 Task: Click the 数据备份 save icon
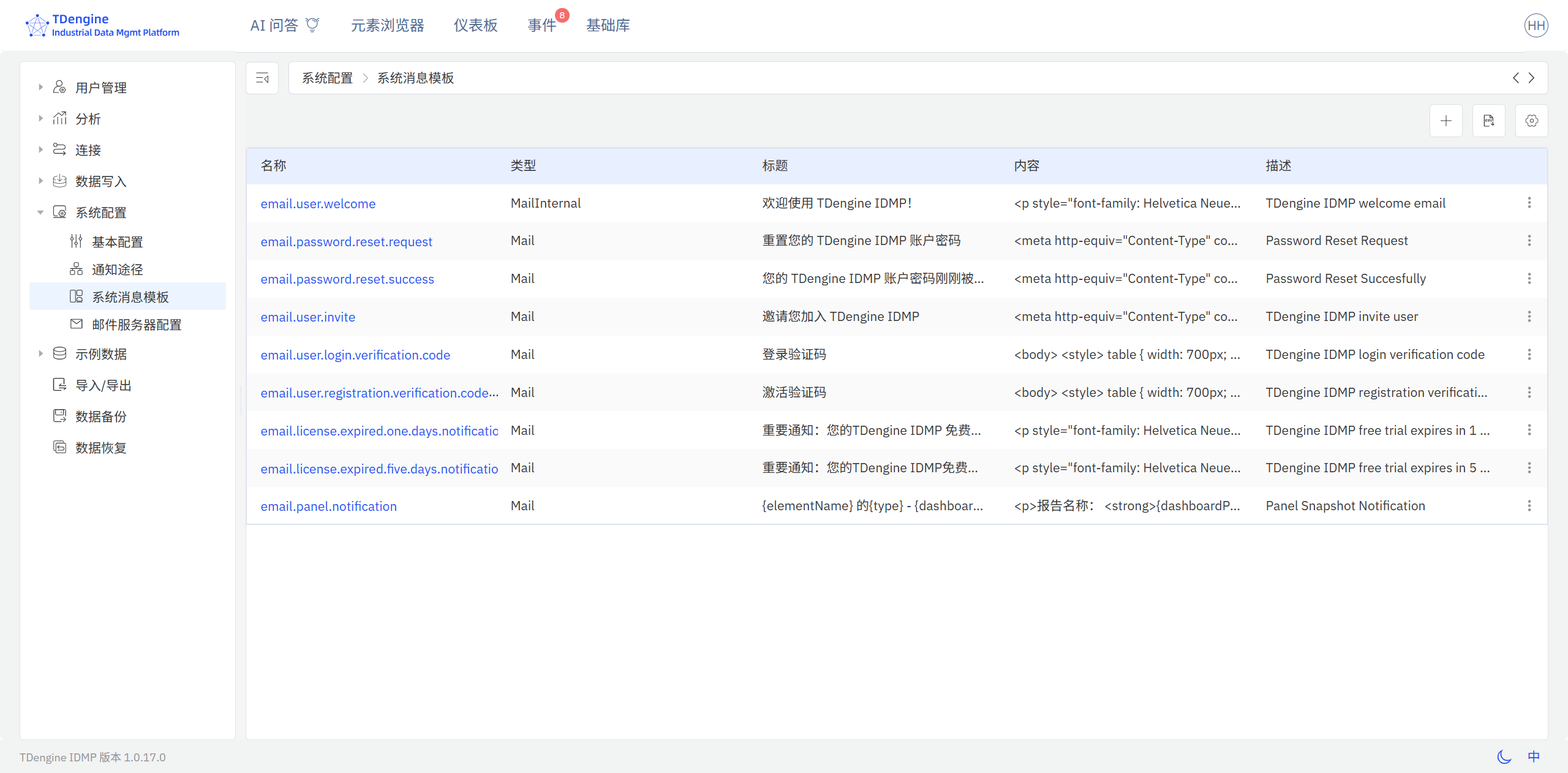point(59,416)
